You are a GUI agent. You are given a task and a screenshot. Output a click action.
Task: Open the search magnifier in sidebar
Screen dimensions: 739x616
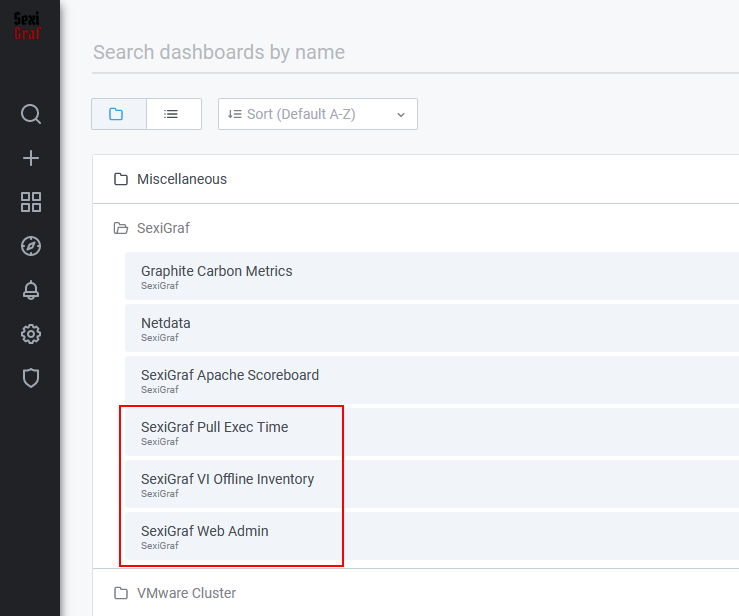coord(31,114)
